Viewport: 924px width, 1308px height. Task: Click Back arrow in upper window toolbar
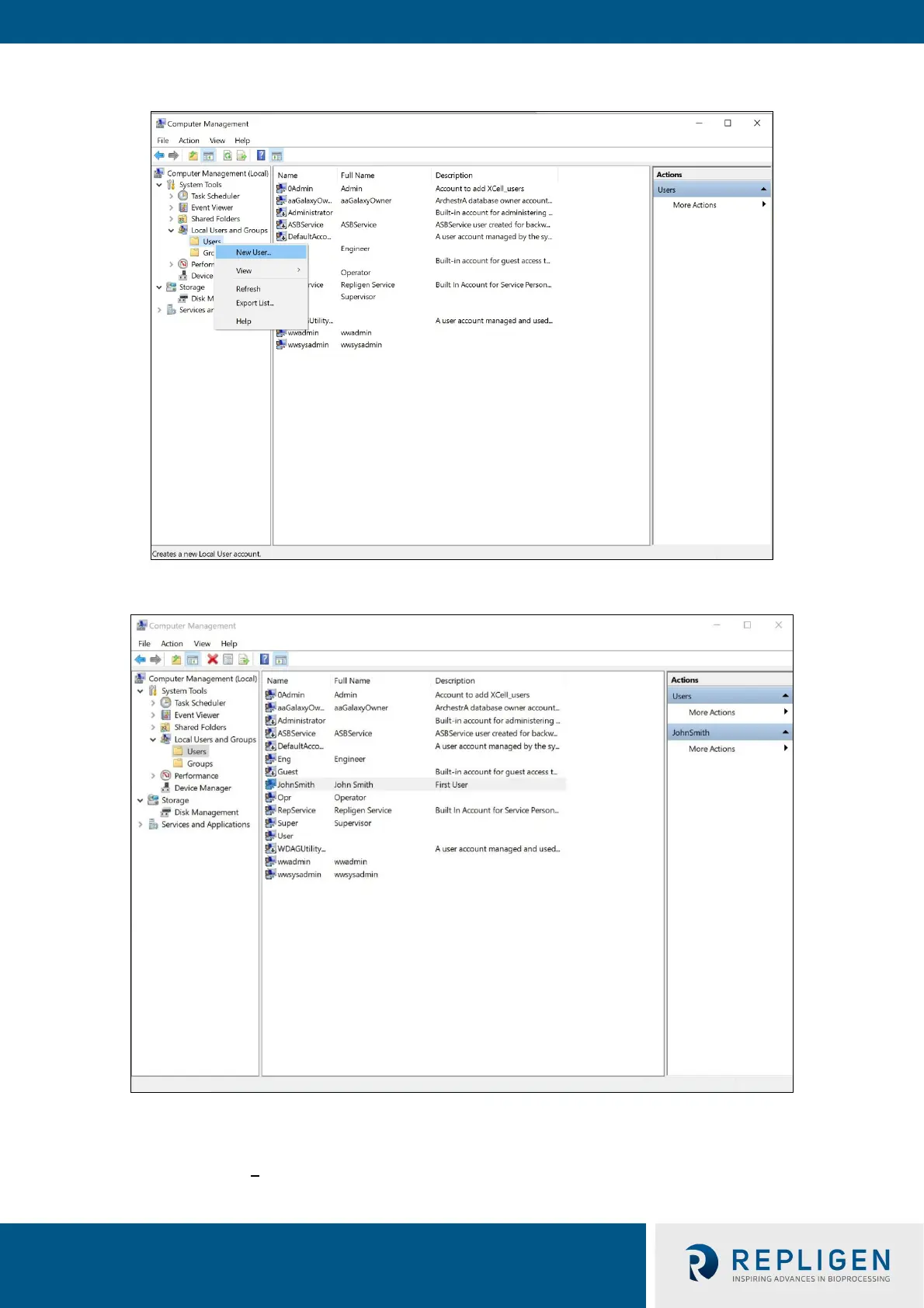pyautogui.click(x=159, y=155)
